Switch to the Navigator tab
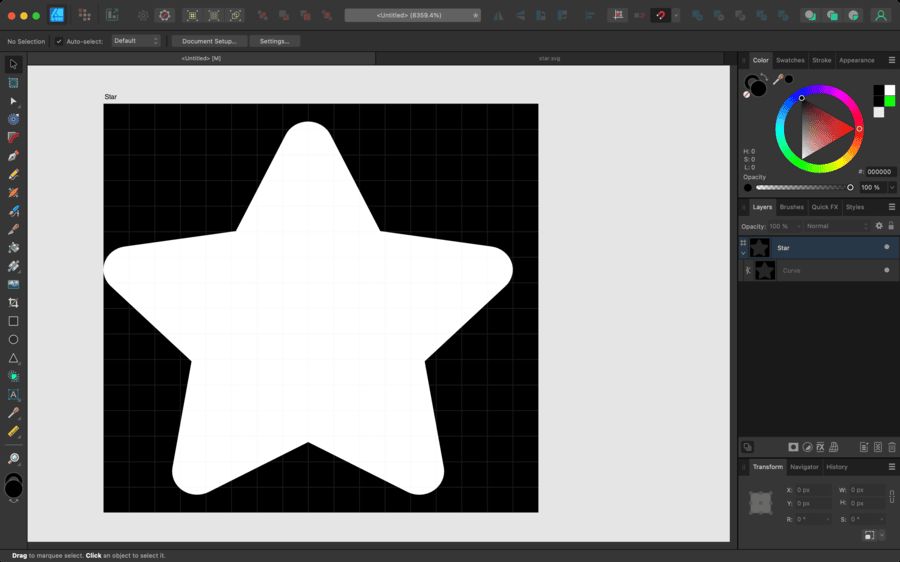 [x=804, y=467]
